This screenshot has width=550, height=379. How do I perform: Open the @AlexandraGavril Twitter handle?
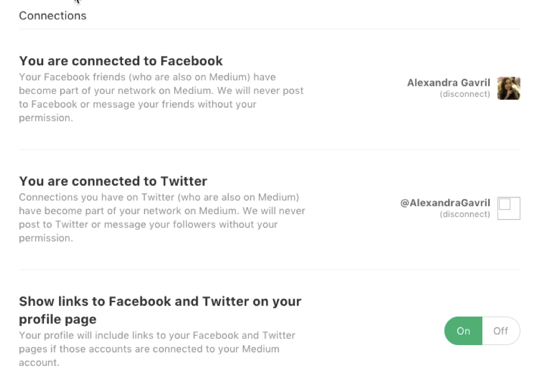click(x=445, y=203)
